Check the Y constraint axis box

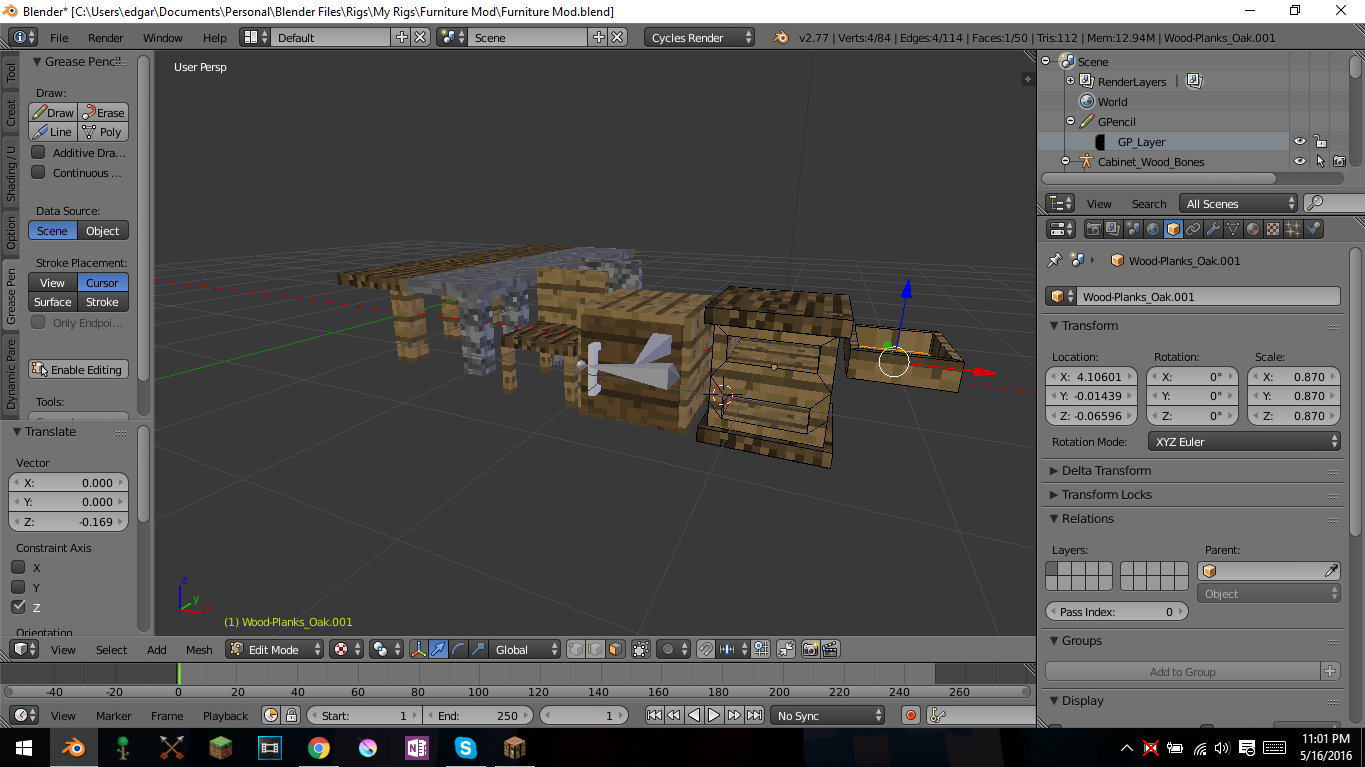[x=18, y=587]
